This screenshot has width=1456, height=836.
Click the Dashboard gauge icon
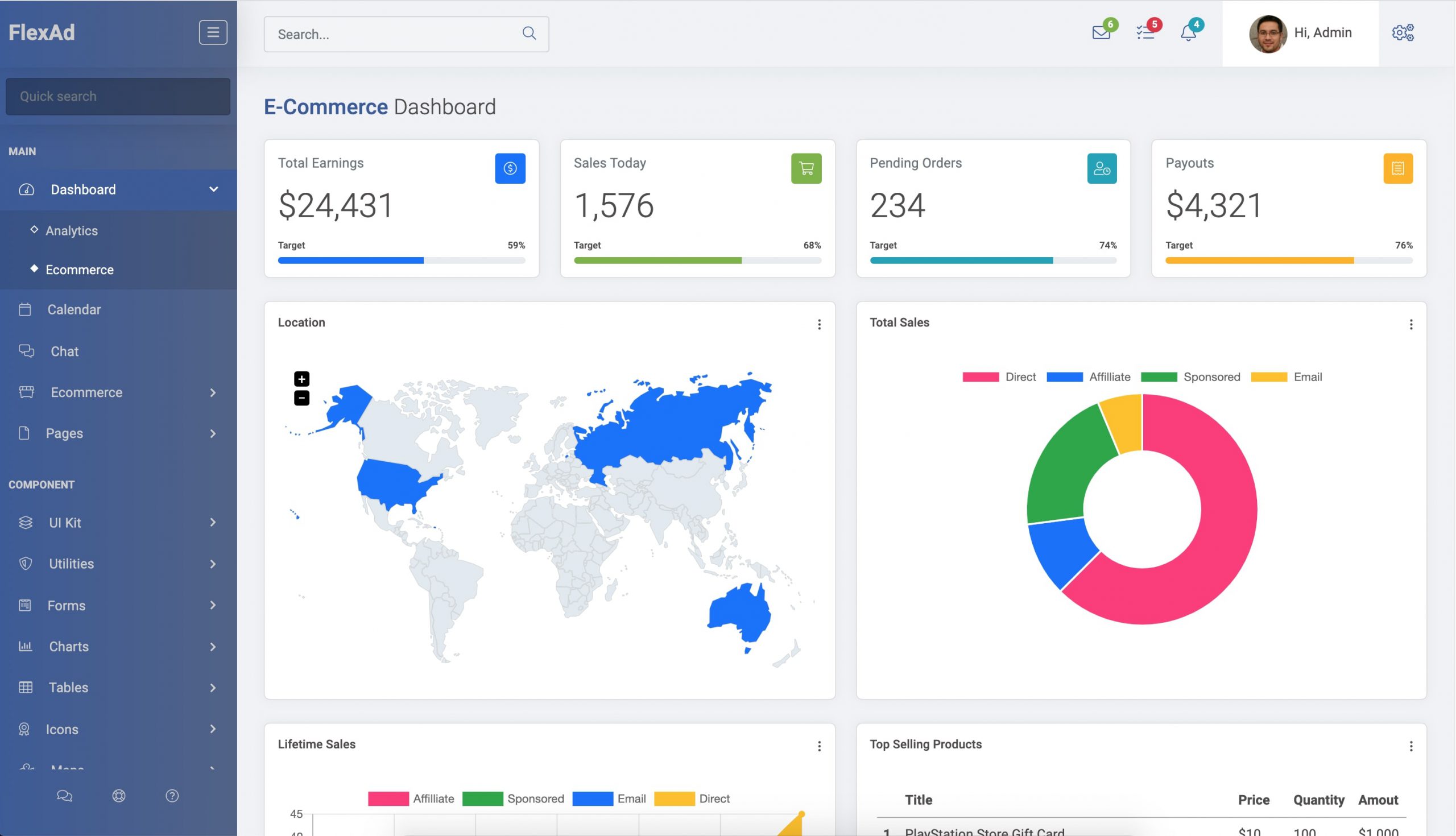tap(26, 189)
